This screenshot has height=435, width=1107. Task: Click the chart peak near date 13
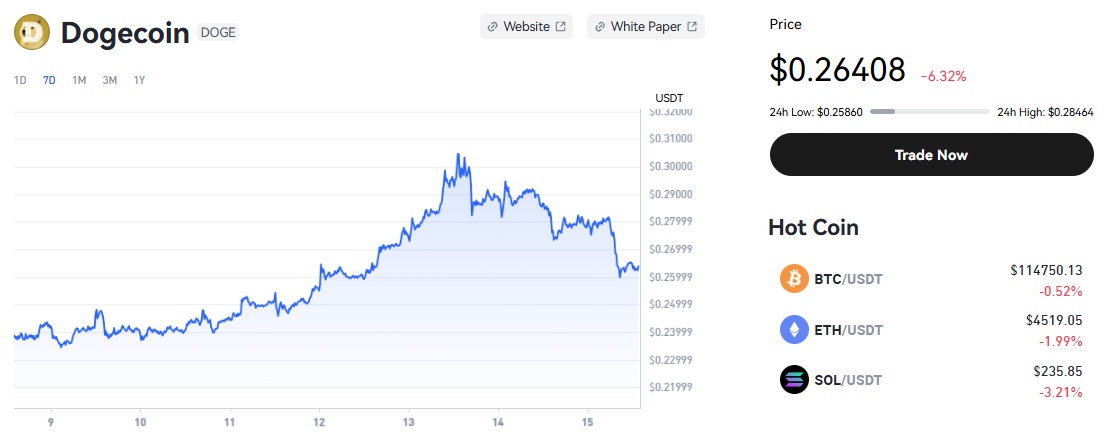(x=458, y=155)
